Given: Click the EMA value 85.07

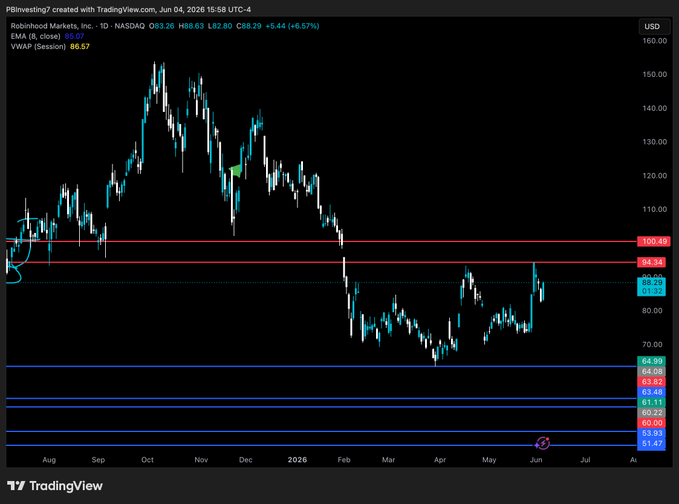Looking at the screenshot, I should pyautogui.click(x=74, y=36).
